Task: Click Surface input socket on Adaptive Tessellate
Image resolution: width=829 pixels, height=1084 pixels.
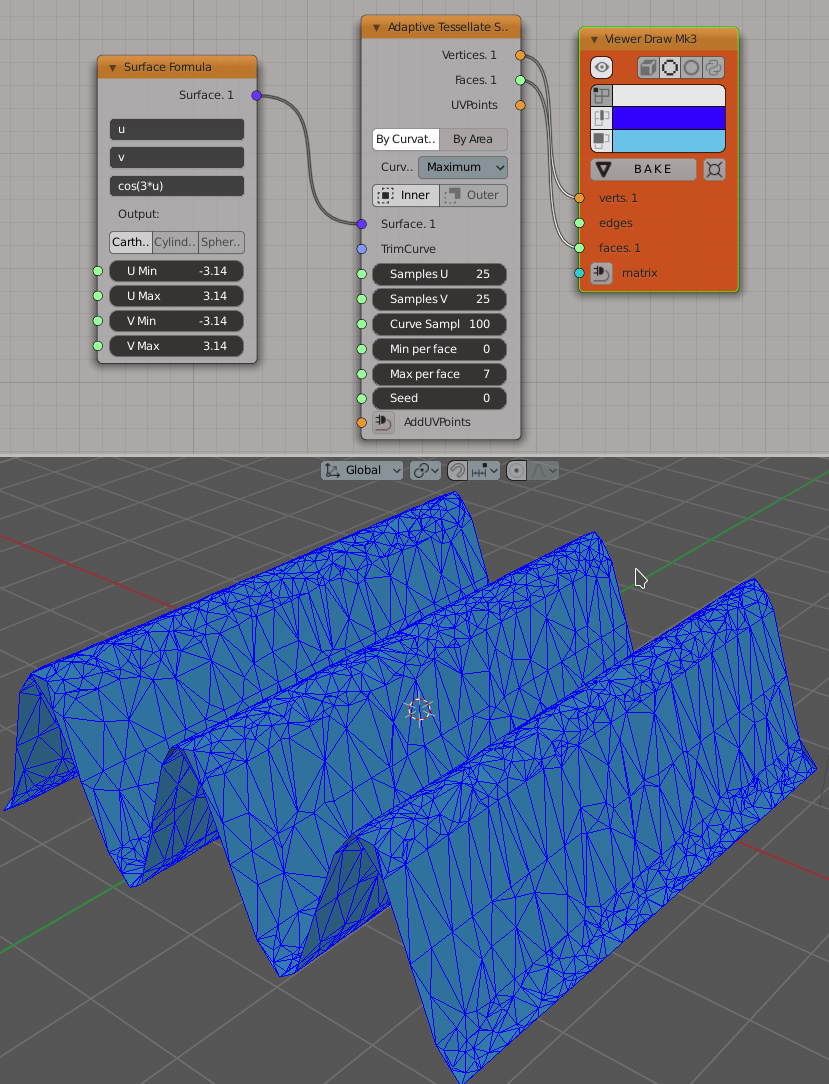Action: pyautogui.click(x=362, y=224)
